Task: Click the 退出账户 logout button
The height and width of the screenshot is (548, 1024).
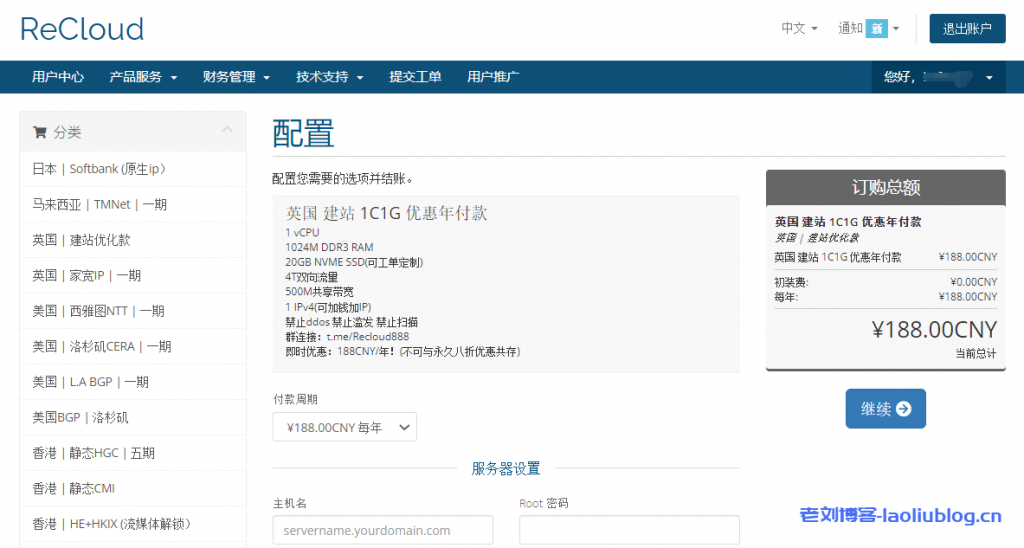Action: [967, 29]
